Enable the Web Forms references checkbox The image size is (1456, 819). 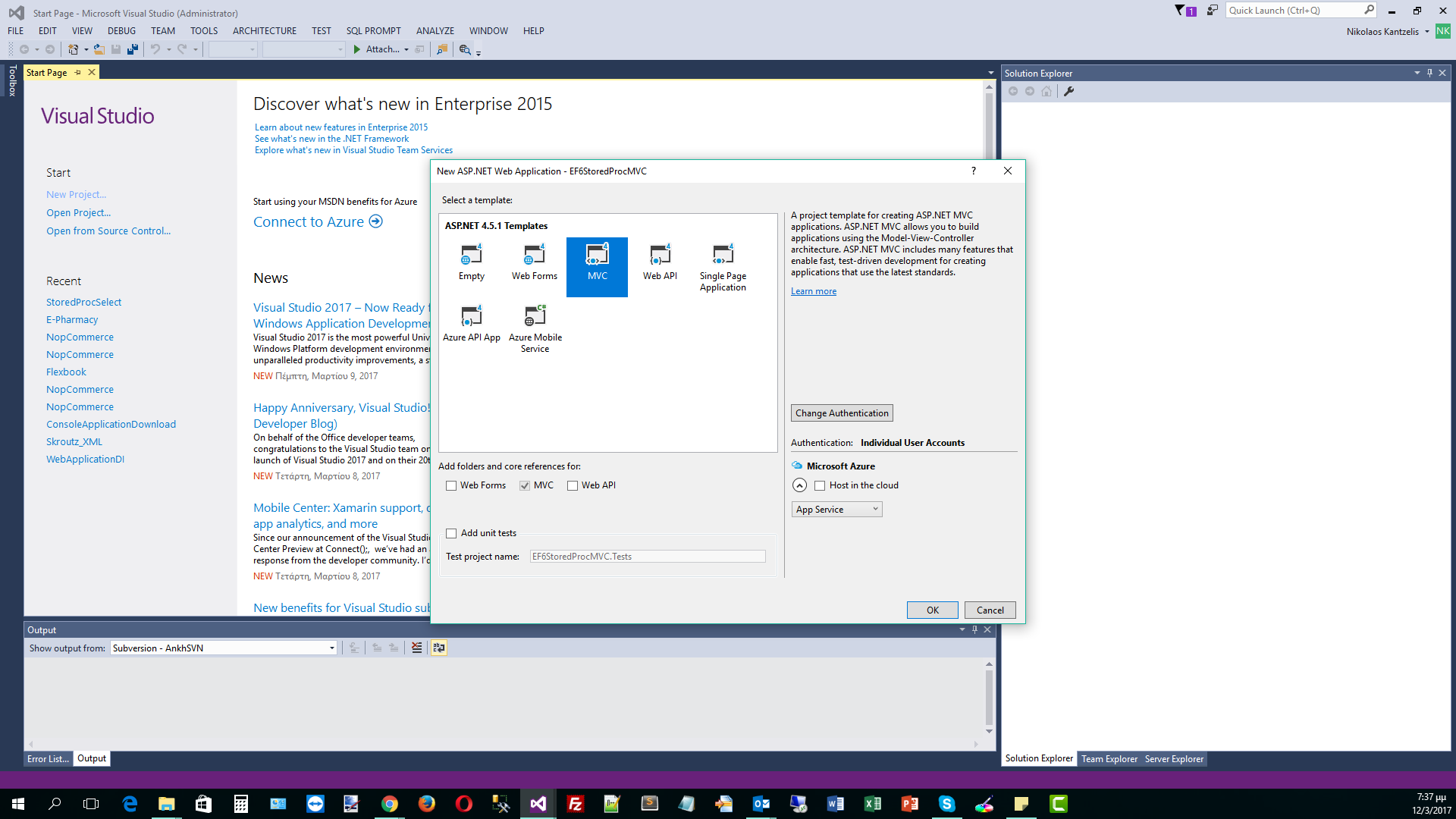point(451,485)
